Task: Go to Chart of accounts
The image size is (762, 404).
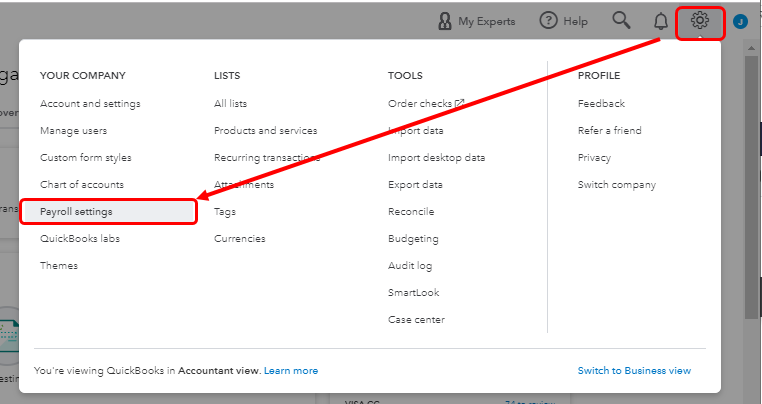Action: coord(82,185)
